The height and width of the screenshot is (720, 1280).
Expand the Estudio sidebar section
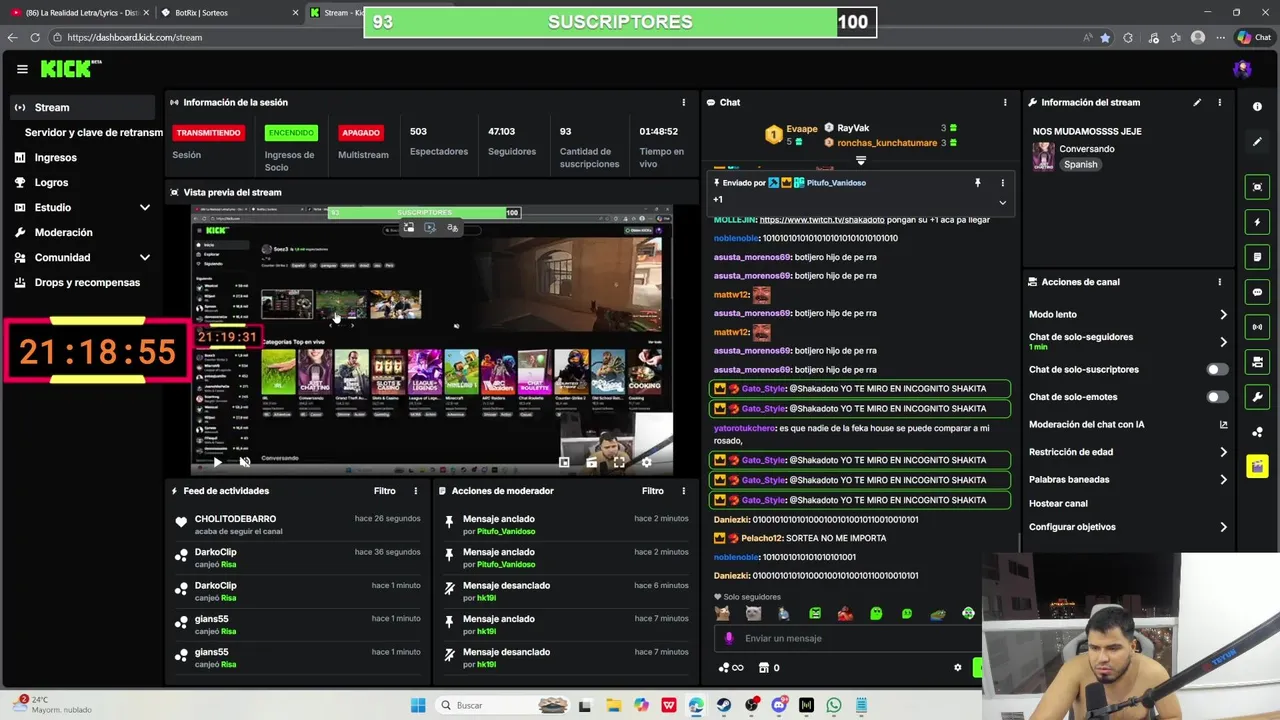pyautogui.click(x=144, y=207)
